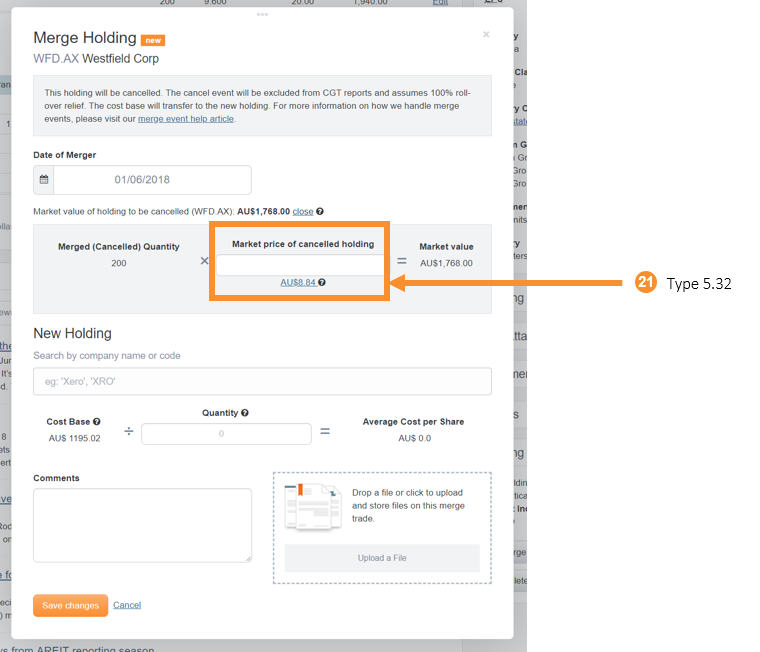Image resolution: width=760 pixels, height=652 pixels.
Task: Click the Upload a File button
Action: pos(382,558)
